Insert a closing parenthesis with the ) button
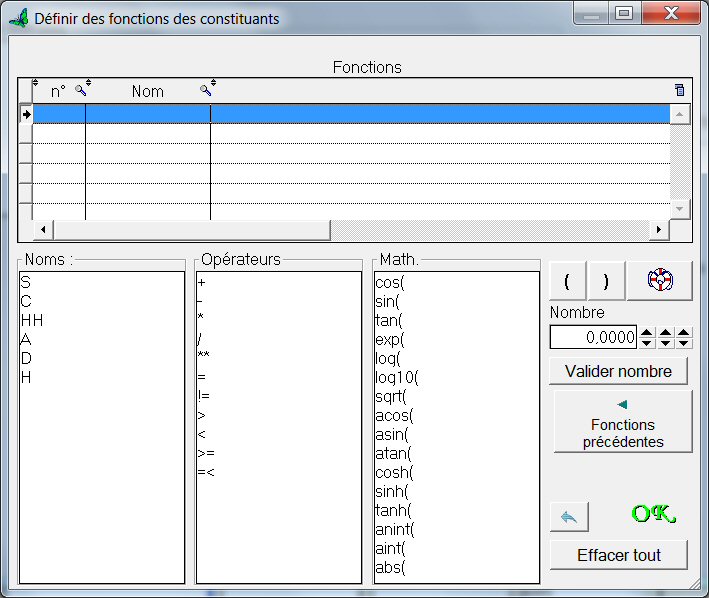The width and height of the screenshot is (709, 598). [x=606, y=281]
